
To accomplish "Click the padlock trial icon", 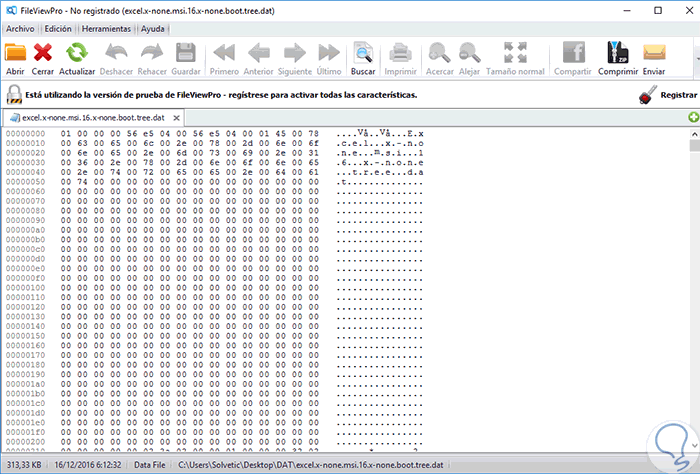I will pos(14,95).
